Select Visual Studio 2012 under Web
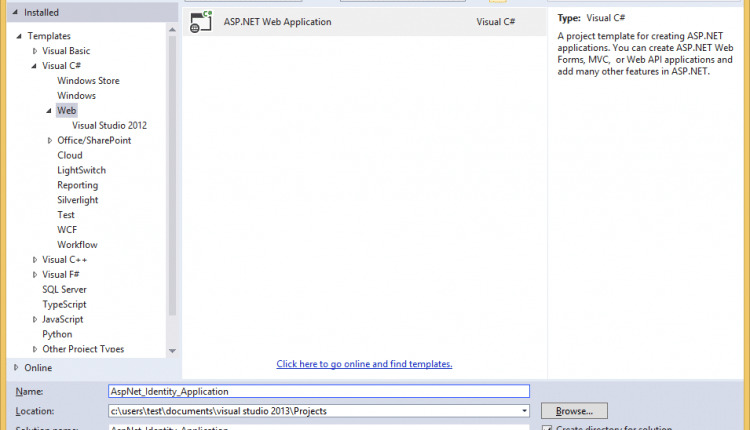 110,125
